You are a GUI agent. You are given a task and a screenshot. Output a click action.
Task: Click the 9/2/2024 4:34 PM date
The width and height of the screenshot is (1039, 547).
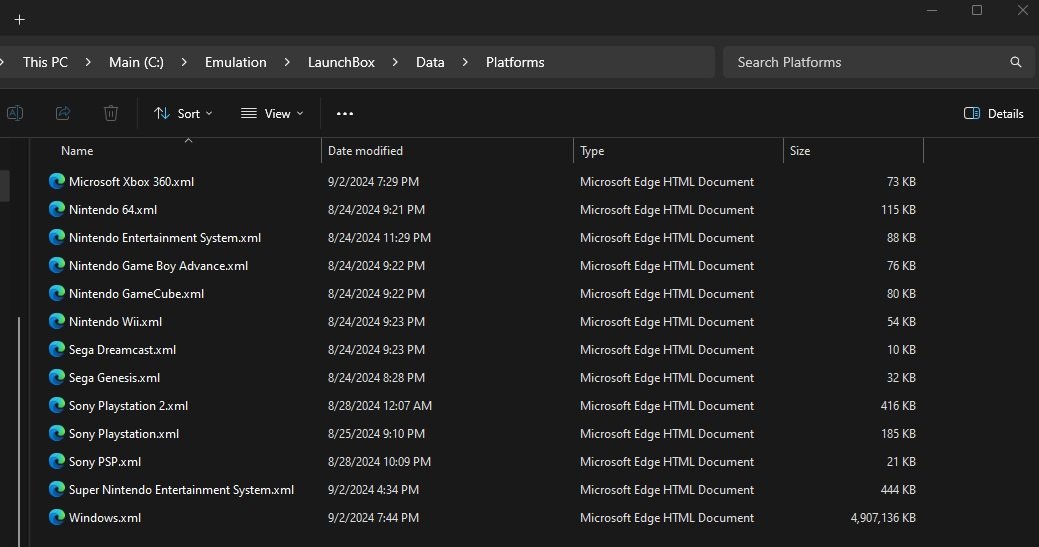click(373, 489)
